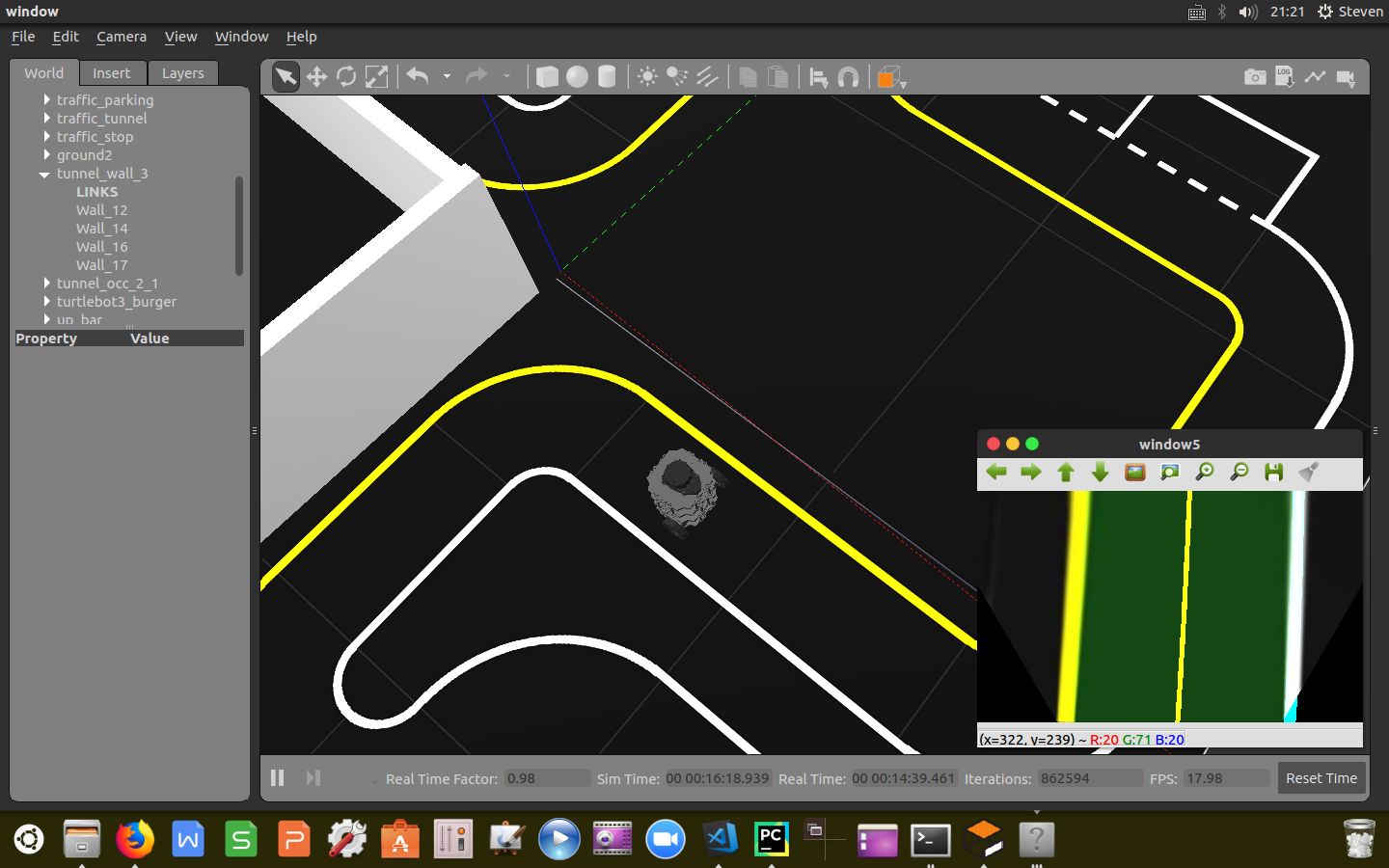
Task: Open the align tool
Action: [819, 77]
